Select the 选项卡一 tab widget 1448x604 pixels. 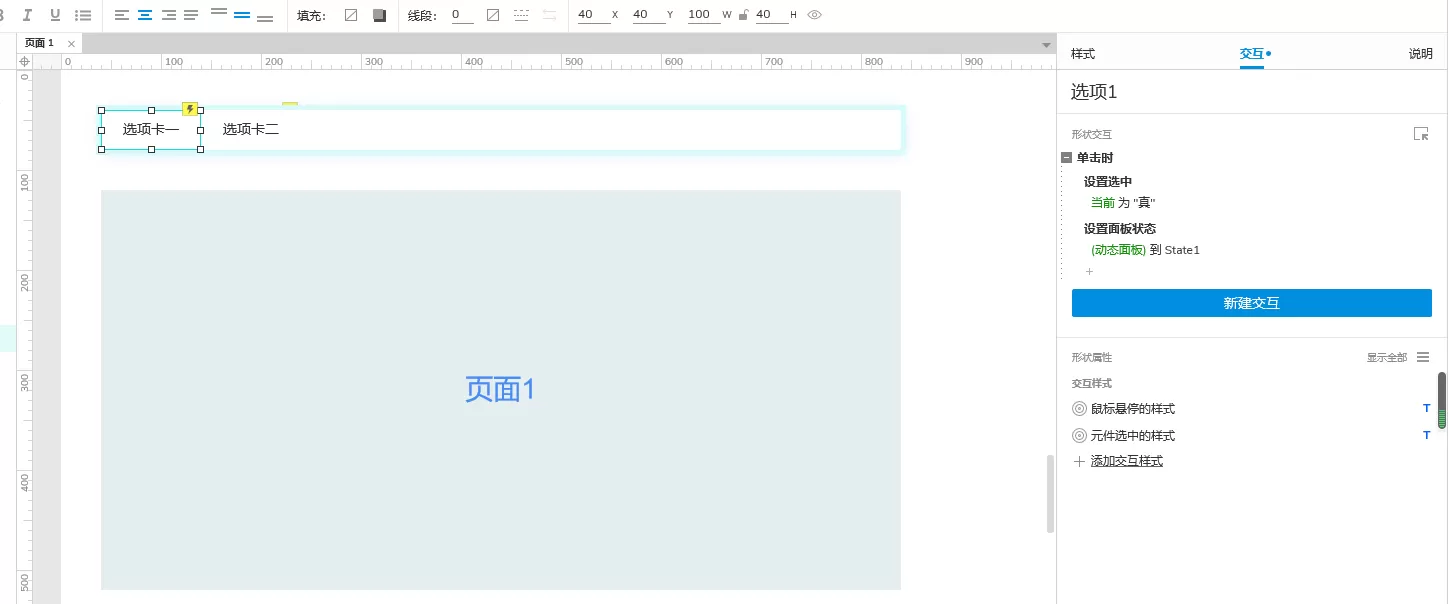(151, 129)
